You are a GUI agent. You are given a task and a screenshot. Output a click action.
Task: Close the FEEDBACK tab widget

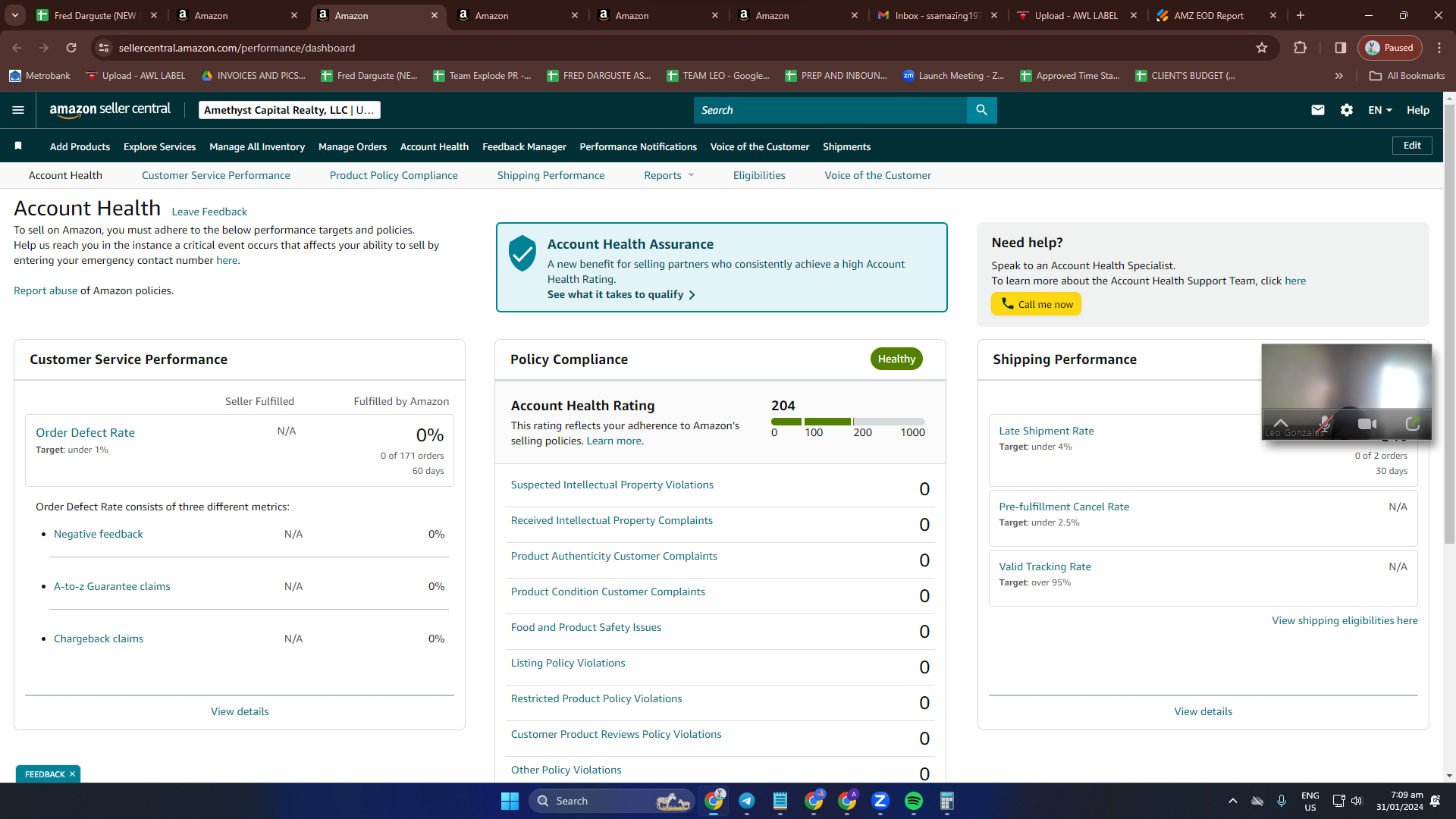pos(72,774)
